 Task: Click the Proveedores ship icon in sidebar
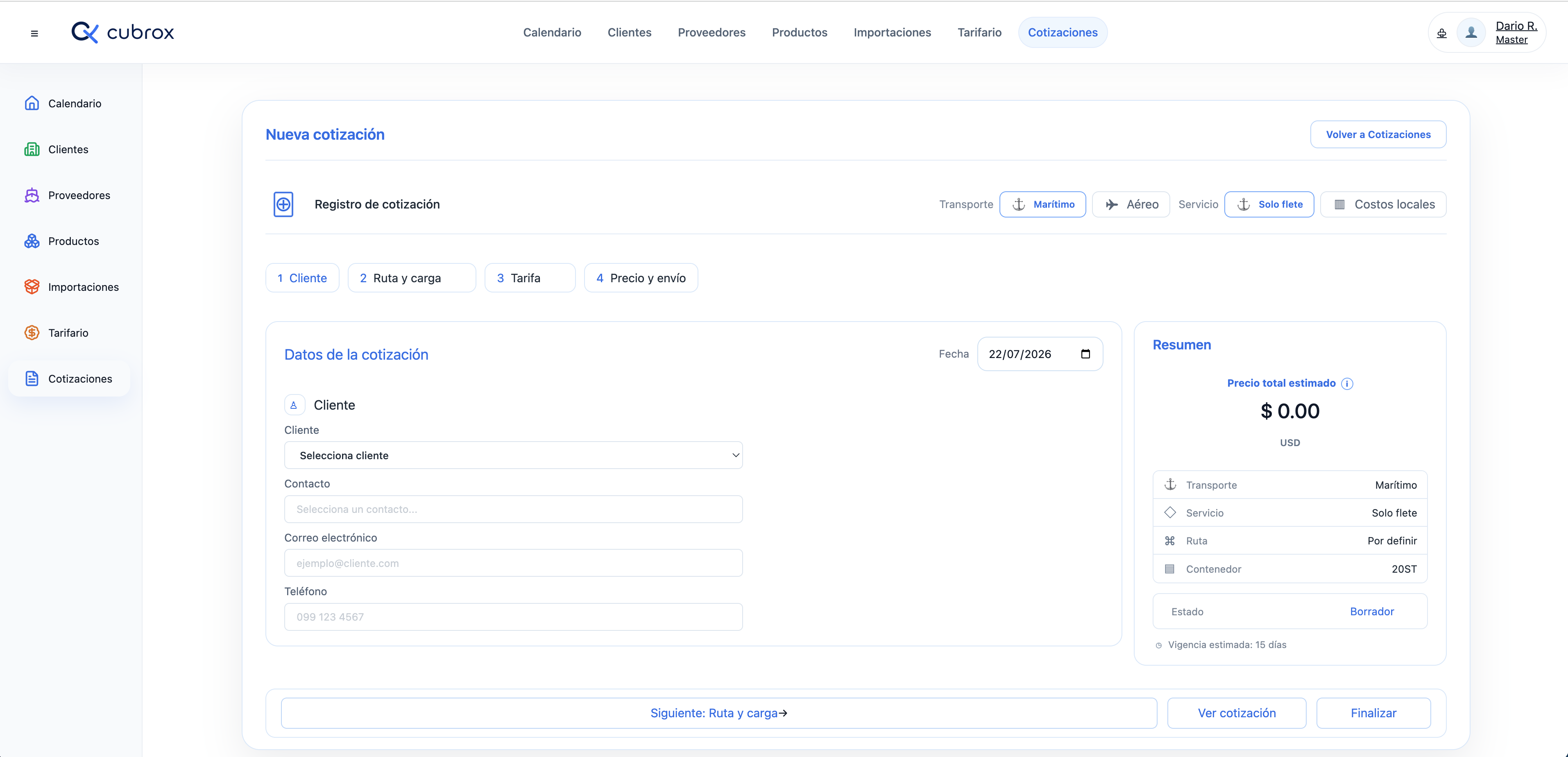click(32, 195)
